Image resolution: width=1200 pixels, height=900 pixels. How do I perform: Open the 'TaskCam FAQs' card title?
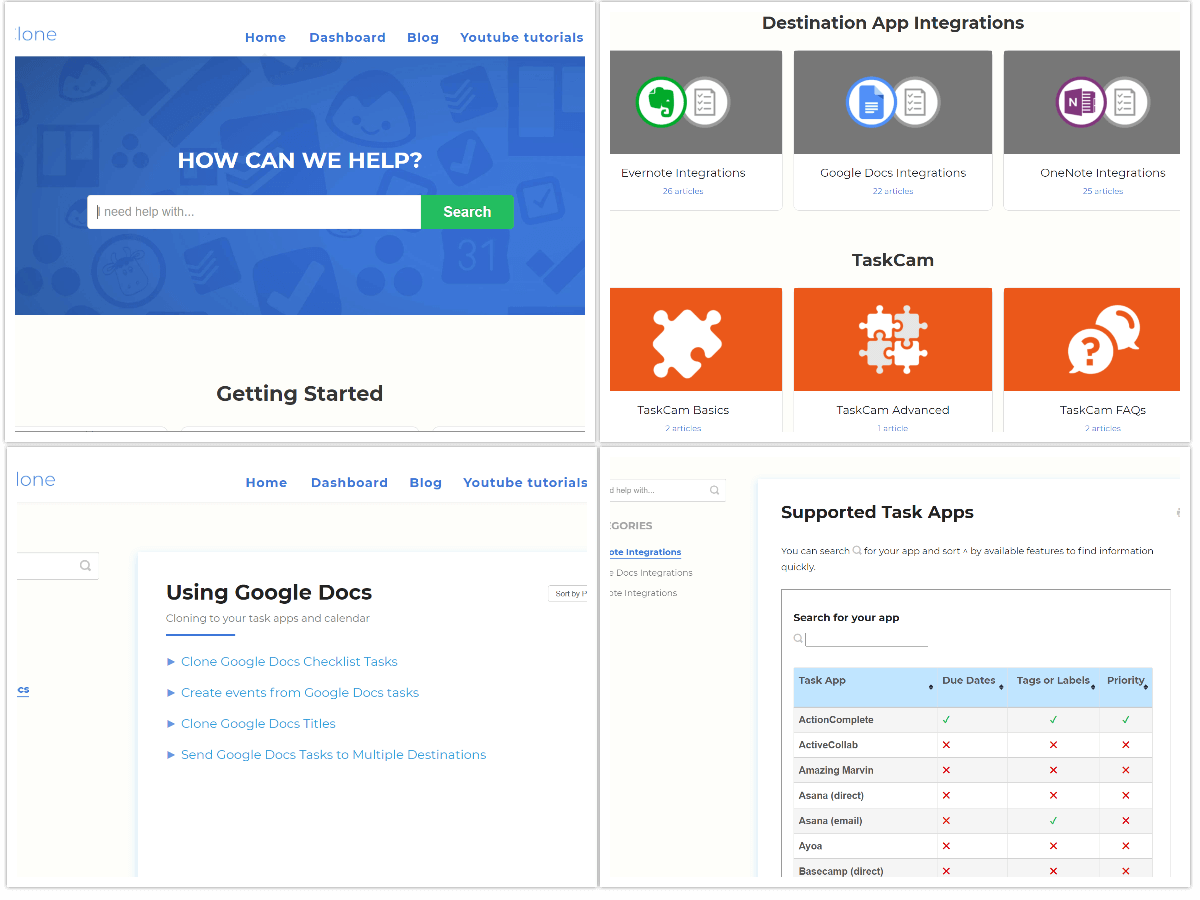pos(1103,410)
